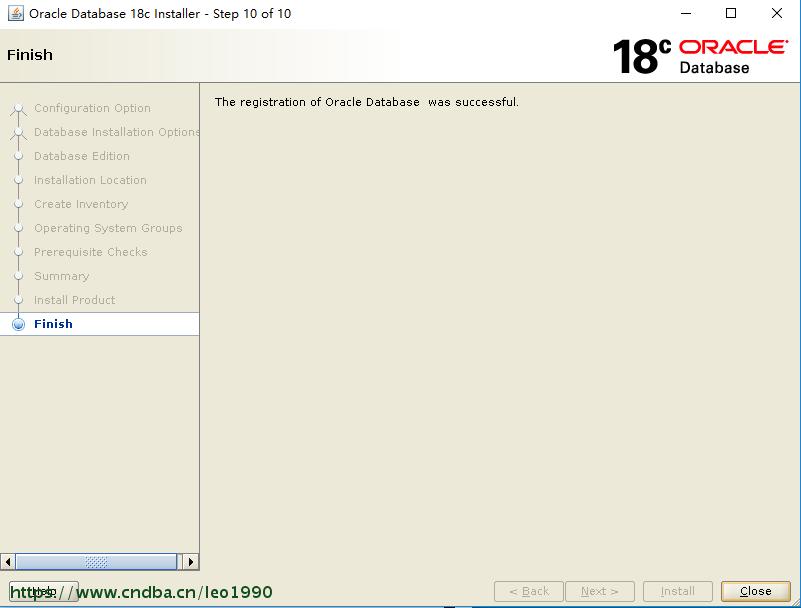This screenshot has height=608, width=801.
Task: Click the Java installer icon in title bar
Action: click(x=15, y=13)
